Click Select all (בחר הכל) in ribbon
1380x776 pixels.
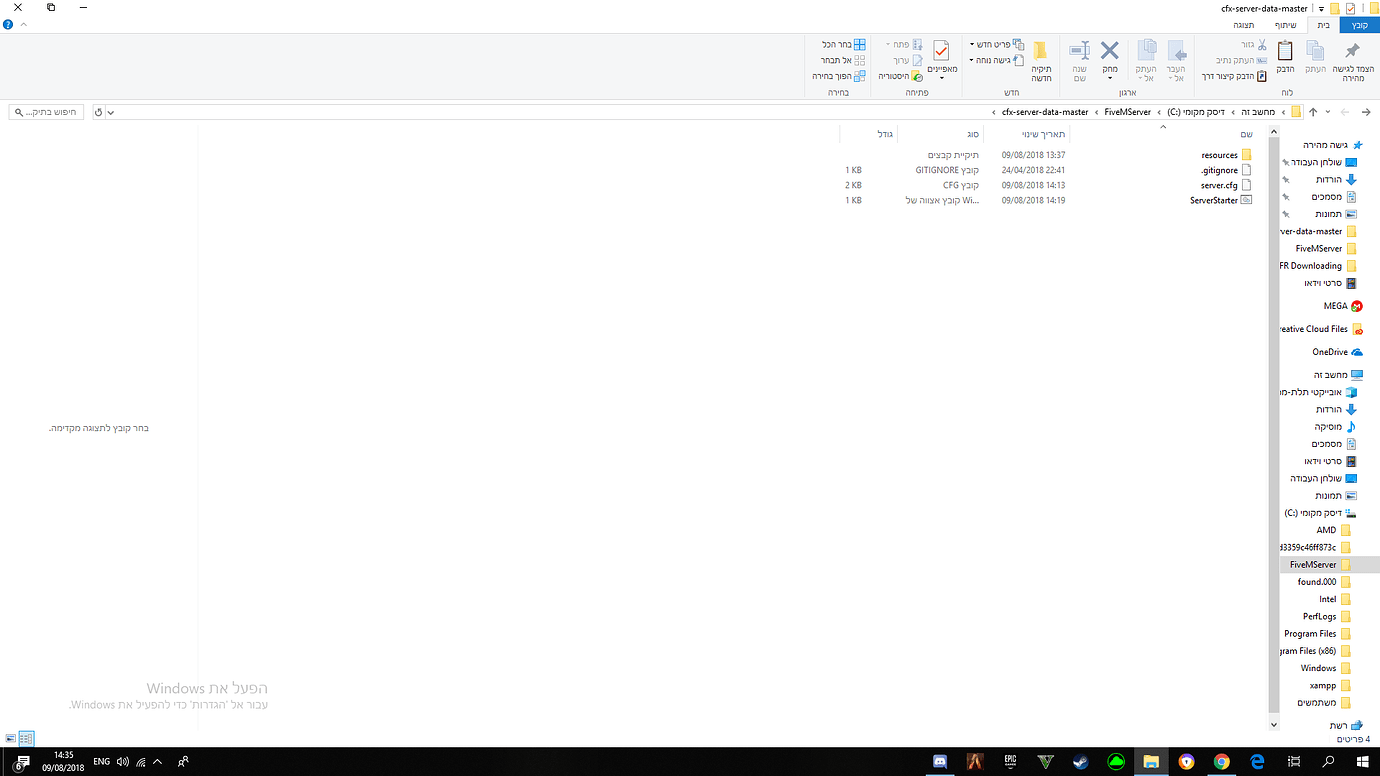tap(843, 45)
